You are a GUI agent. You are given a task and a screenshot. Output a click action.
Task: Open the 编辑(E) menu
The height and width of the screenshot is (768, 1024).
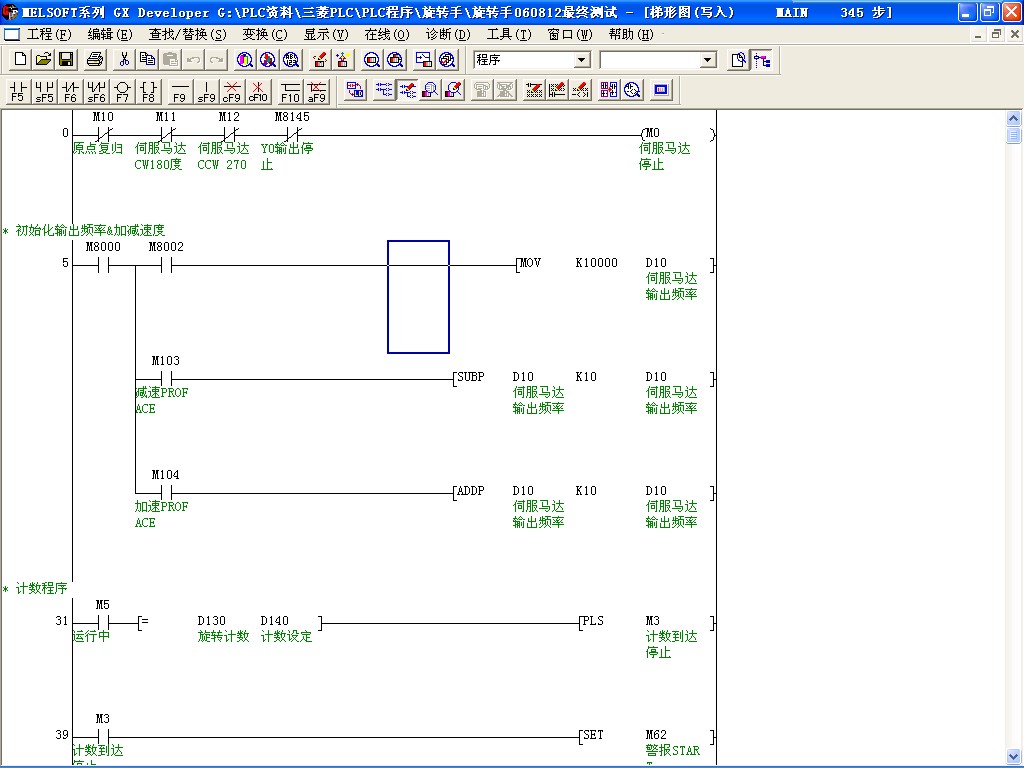coord(110,35)
